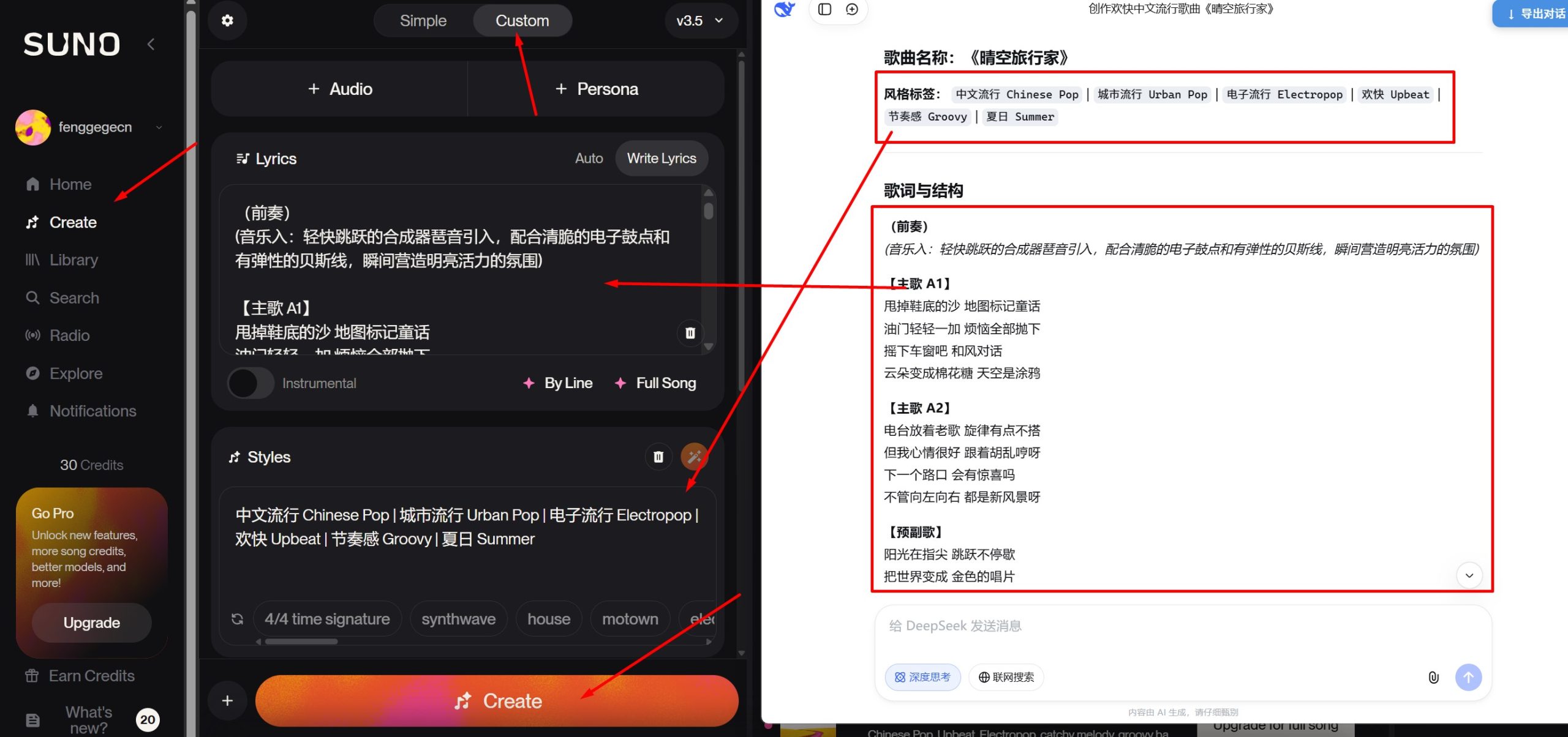1568x737 pixels.
Task: Click the + Audio button
Action: (x=339, y=89)
